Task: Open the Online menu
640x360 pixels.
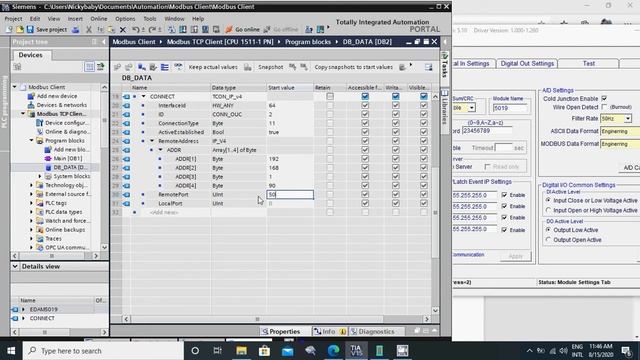Action: click(98, 19)
